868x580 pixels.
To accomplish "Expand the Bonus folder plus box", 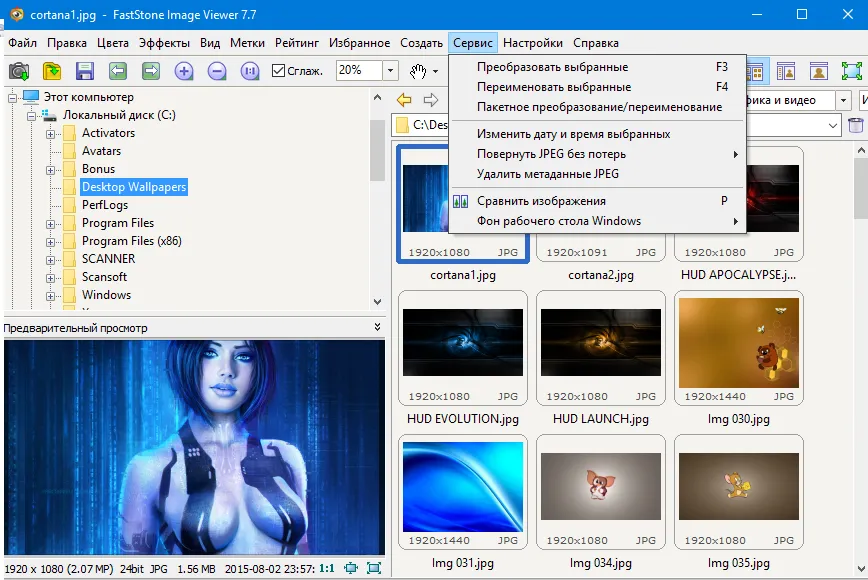I will click(50, 170).
